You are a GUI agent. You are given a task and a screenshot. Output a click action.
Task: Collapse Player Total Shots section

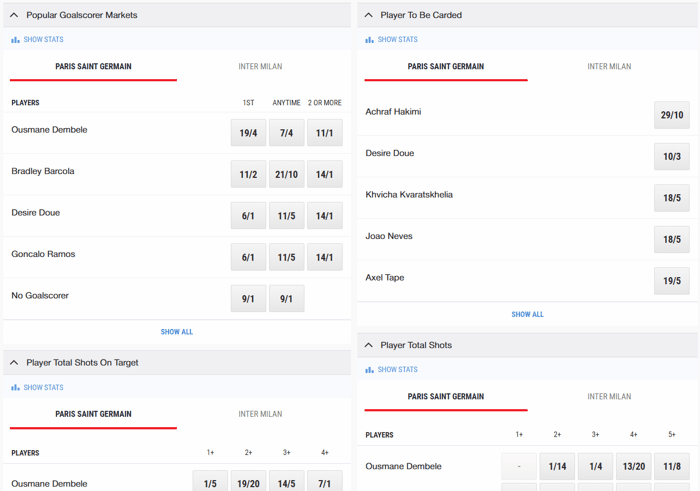tap(368, 345)
